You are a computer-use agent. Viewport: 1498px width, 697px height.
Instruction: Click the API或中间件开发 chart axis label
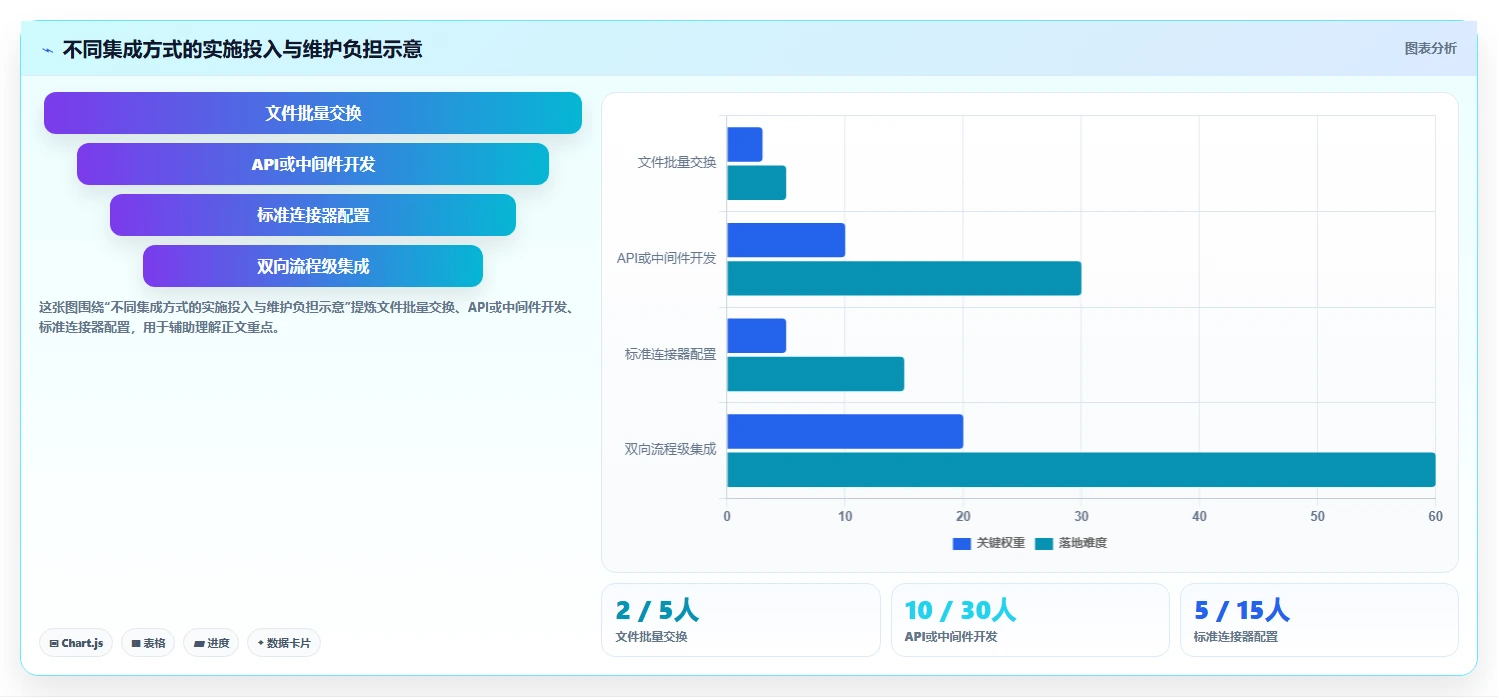point(666,258)
